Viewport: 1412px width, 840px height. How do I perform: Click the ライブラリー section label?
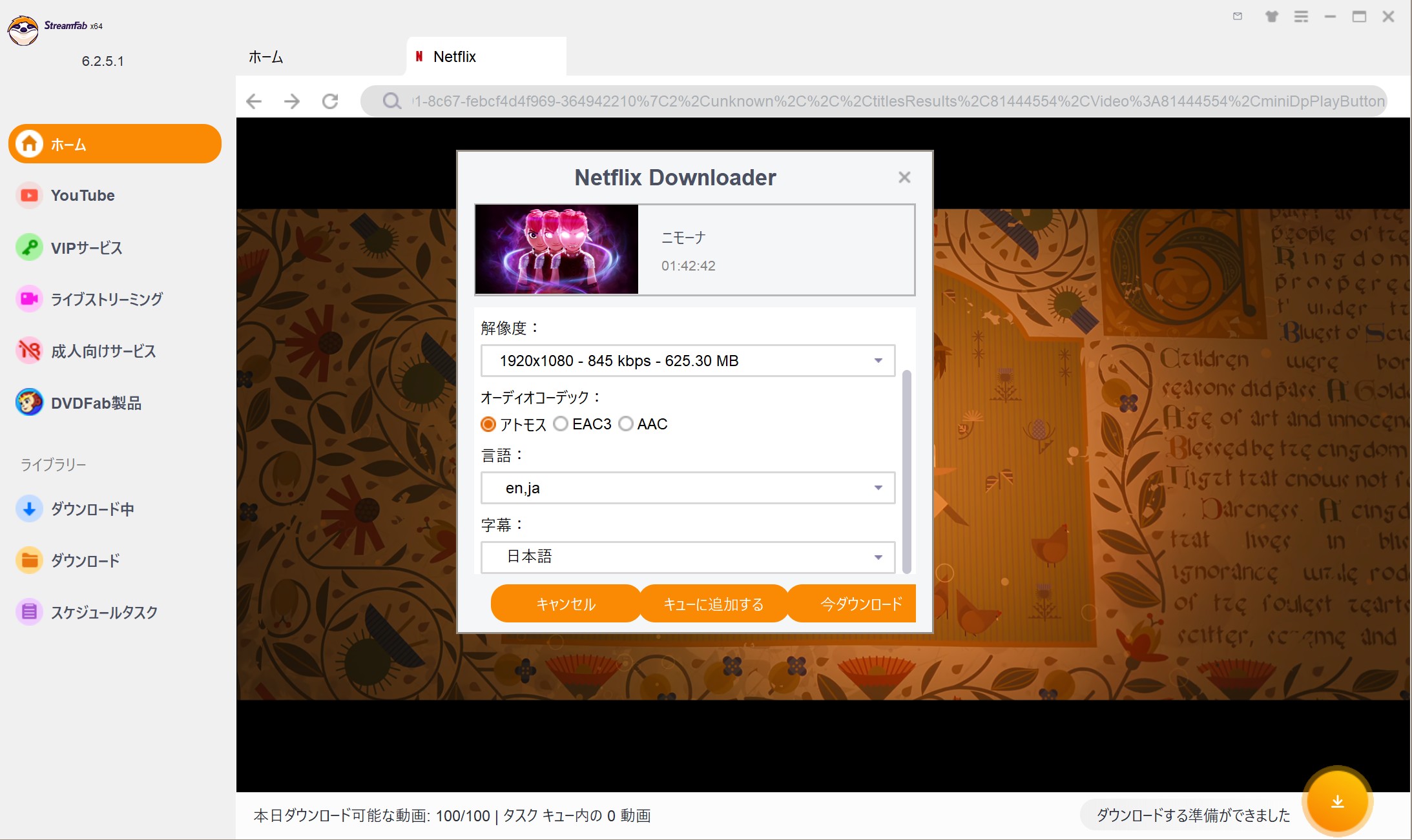pyautogui.click(x=53, y=464)
